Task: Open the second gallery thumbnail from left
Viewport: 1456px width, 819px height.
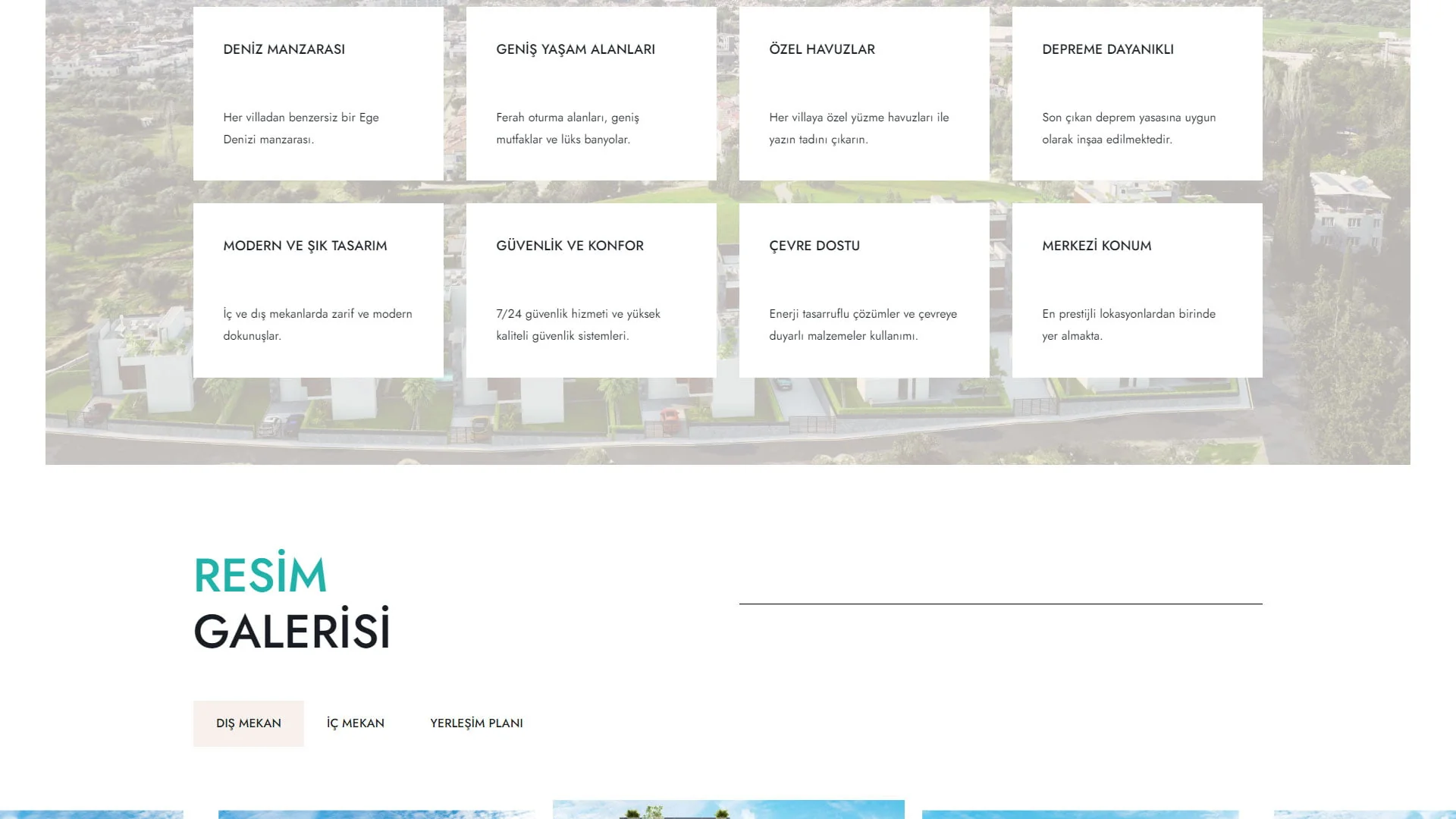Action: coord(376,814)
